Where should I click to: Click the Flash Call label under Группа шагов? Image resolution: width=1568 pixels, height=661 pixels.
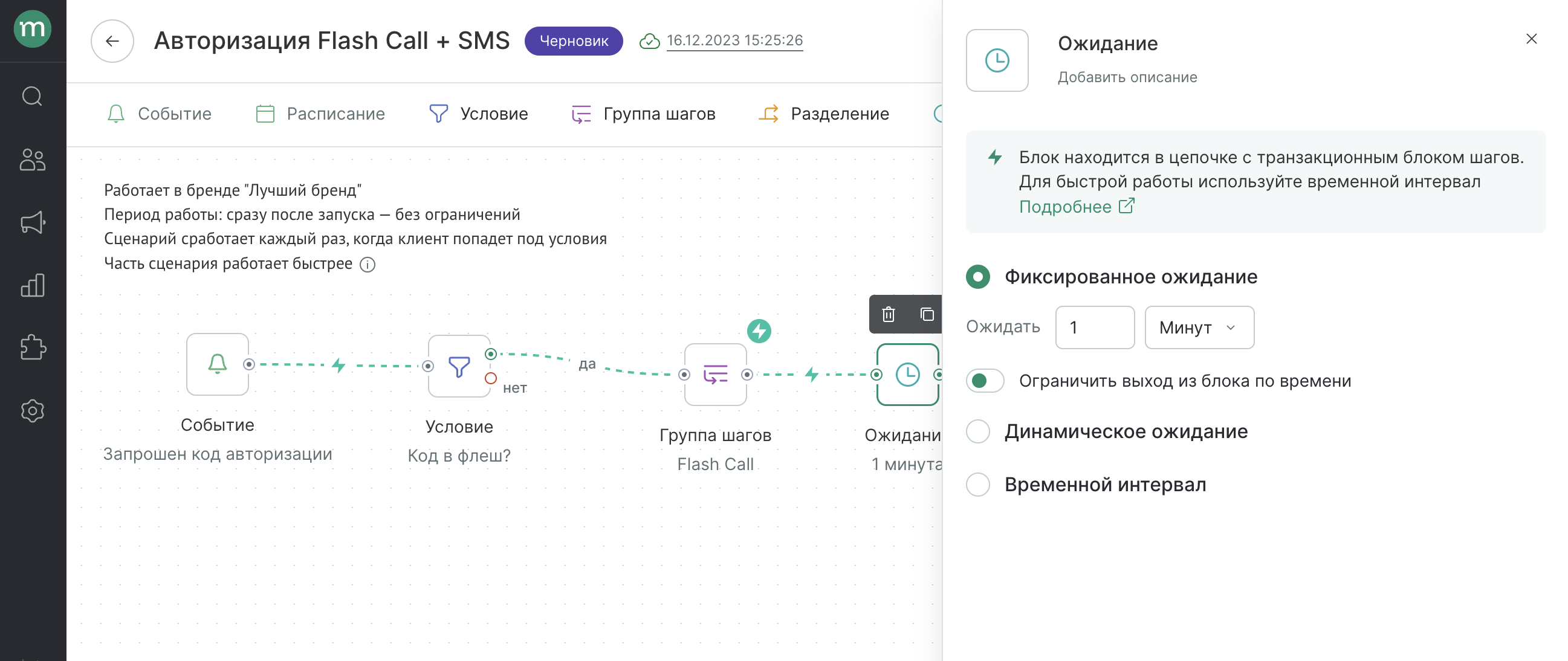point(715,465)
